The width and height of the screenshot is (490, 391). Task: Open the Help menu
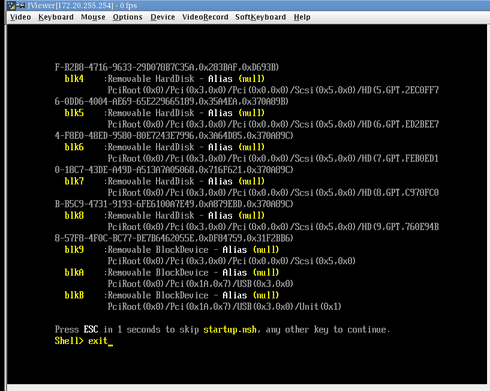click(x=302, y=17)
